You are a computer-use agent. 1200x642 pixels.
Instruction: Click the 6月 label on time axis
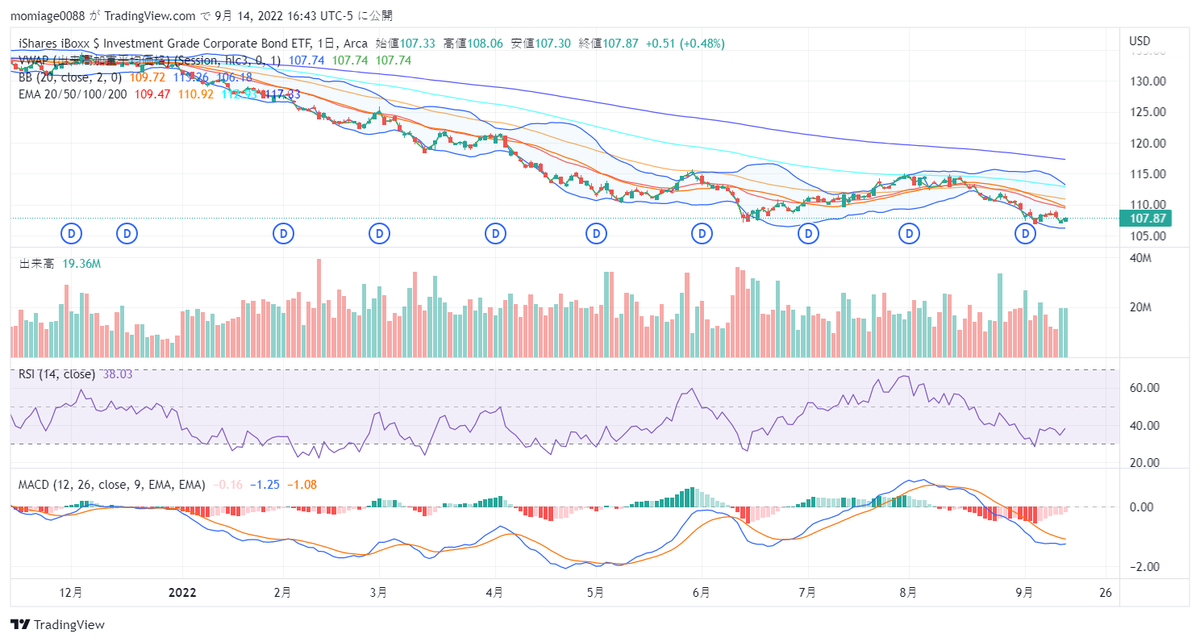point(701,593)
